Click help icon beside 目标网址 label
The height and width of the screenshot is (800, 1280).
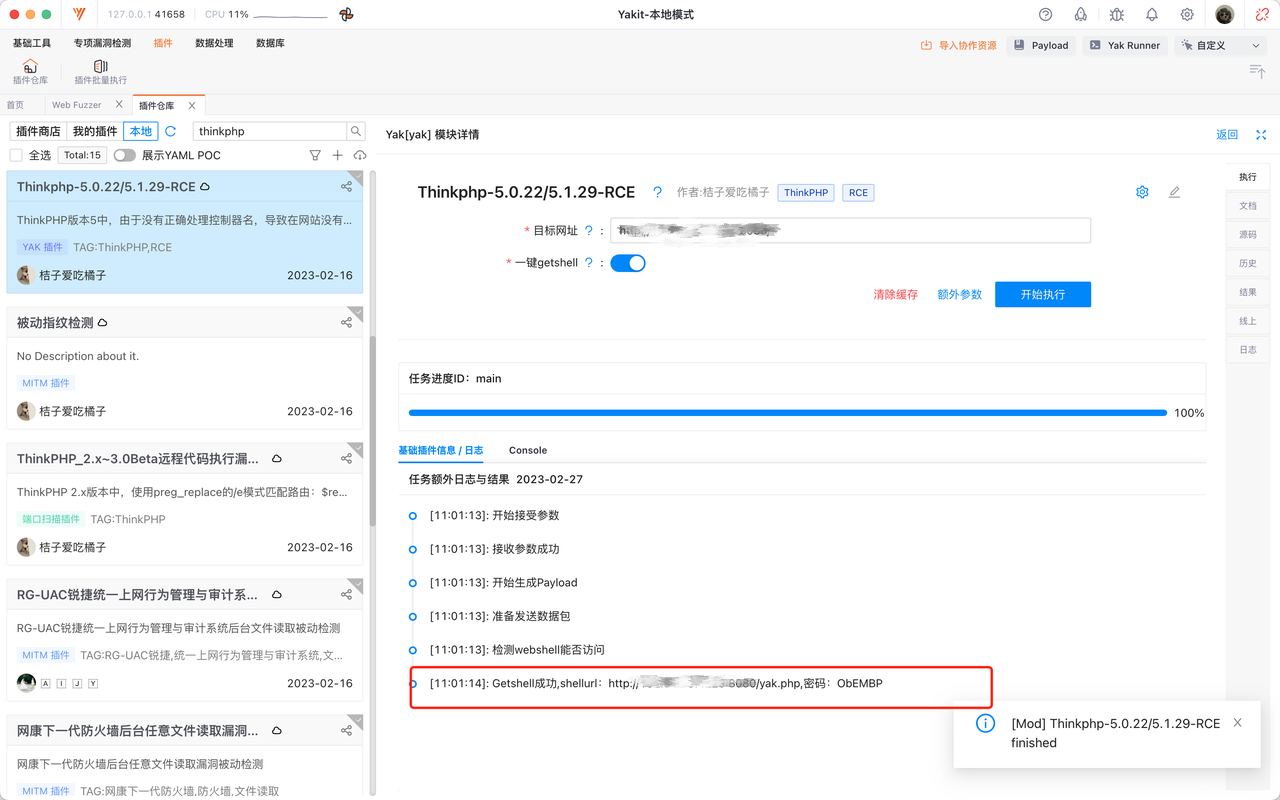[x=589, y=230]
